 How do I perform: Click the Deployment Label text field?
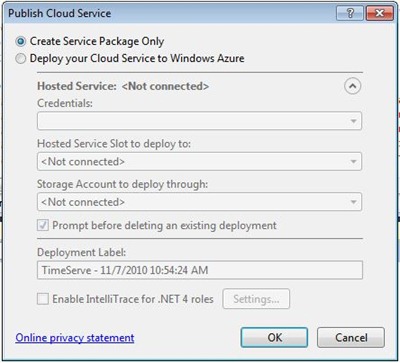coord(200,270)
